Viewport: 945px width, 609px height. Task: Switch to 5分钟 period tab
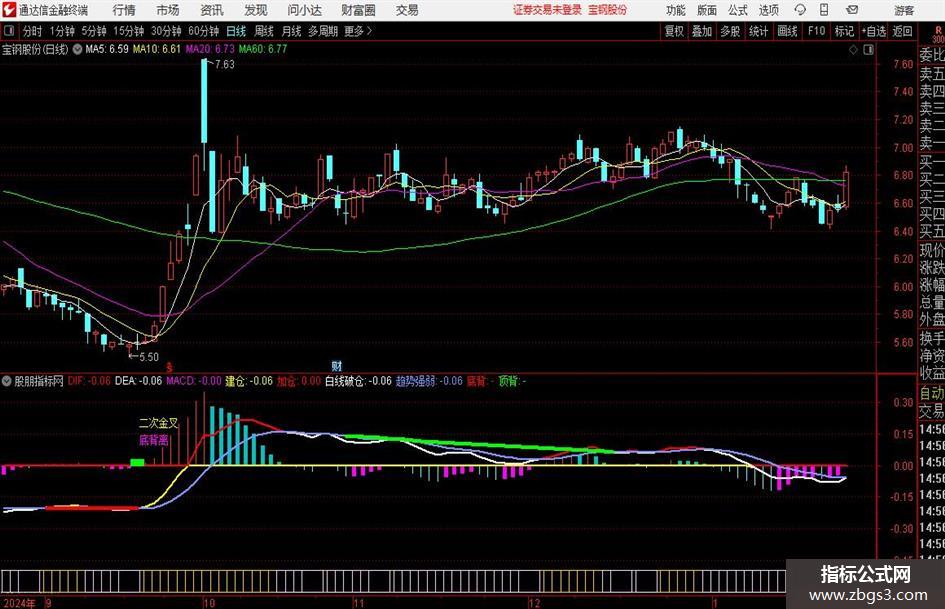pos(94,31)
